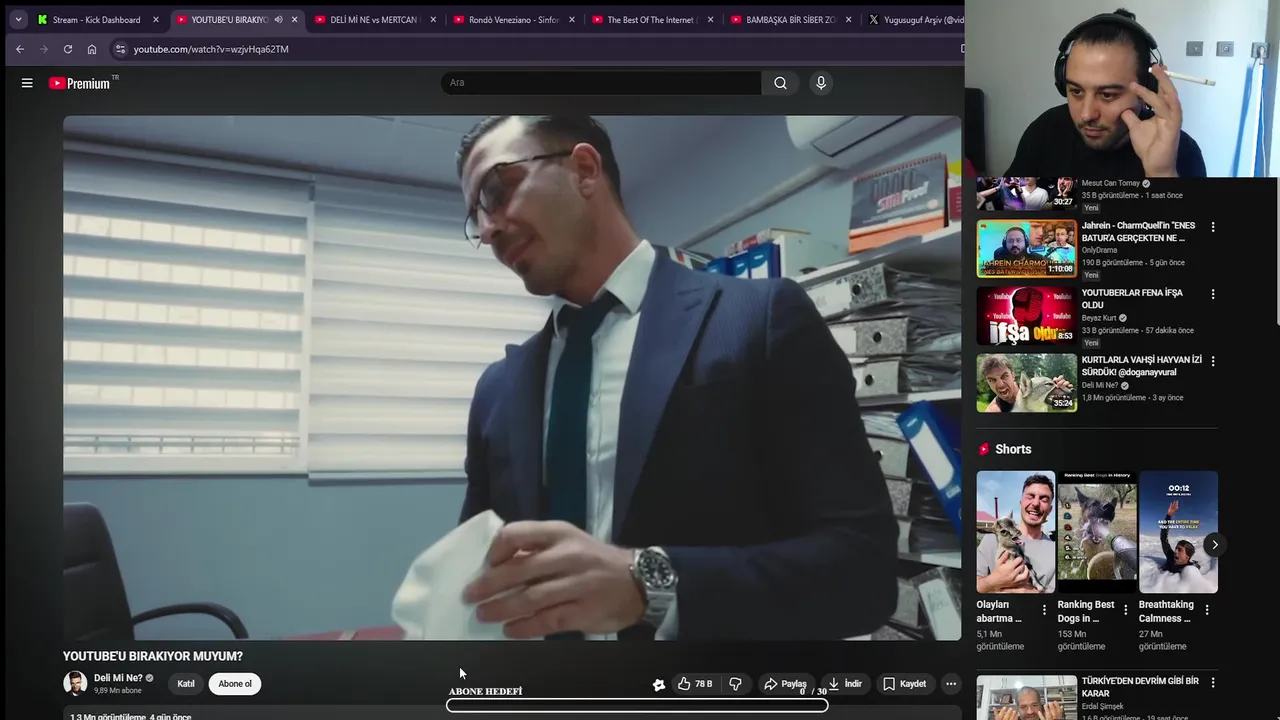Start voice search with microphone icon
Screen dimensions: 1280x720
pos(821,83)
